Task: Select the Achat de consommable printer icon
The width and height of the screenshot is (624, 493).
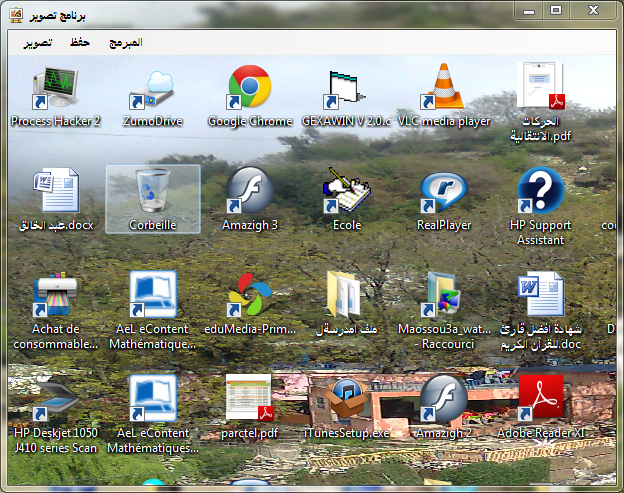Action: pyautogui.click(x=56, y=295)
